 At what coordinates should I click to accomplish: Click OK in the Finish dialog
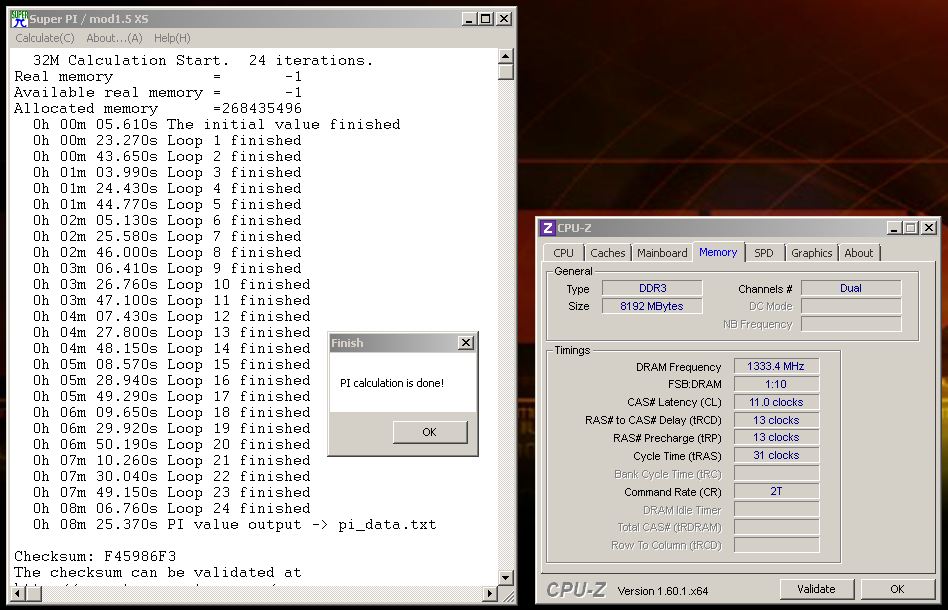click(x=430, y=432)
